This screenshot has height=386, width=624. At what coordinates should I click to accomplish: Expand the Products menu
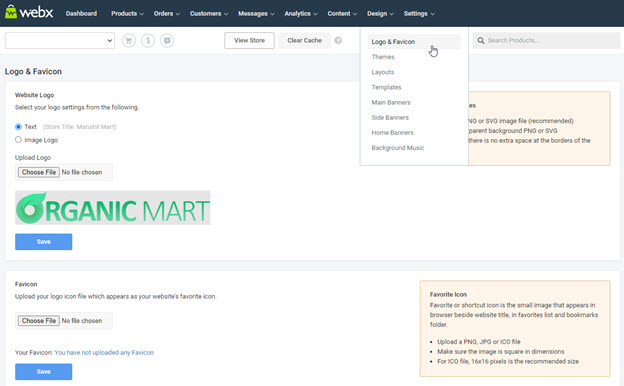coord(127,14)
